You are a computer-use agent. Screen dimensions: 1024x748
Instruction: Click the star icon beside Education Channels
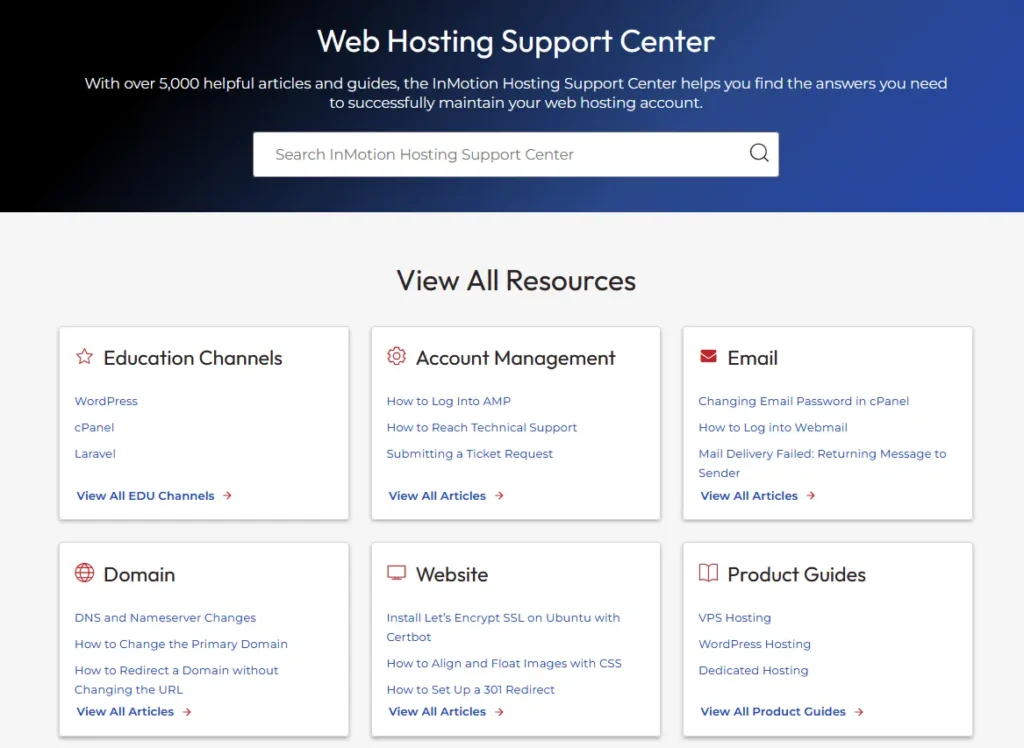(x=84, y=357)
